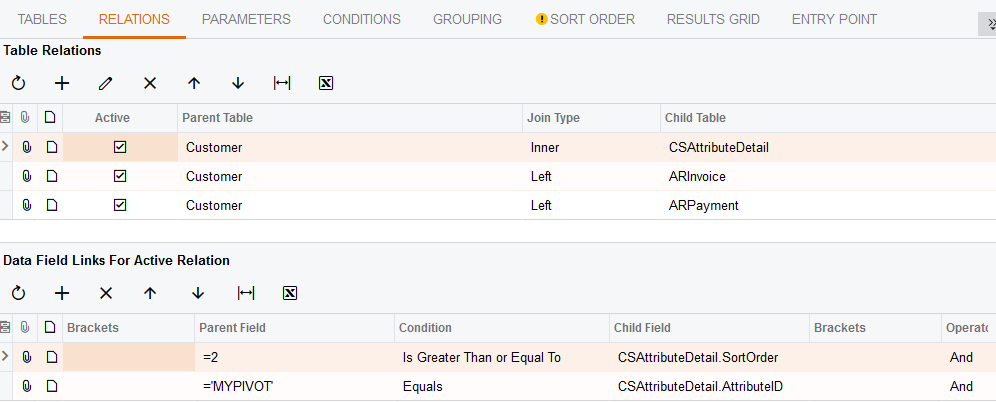
Task: Delete the selected table relation row
Action: (x=150, y=83)
